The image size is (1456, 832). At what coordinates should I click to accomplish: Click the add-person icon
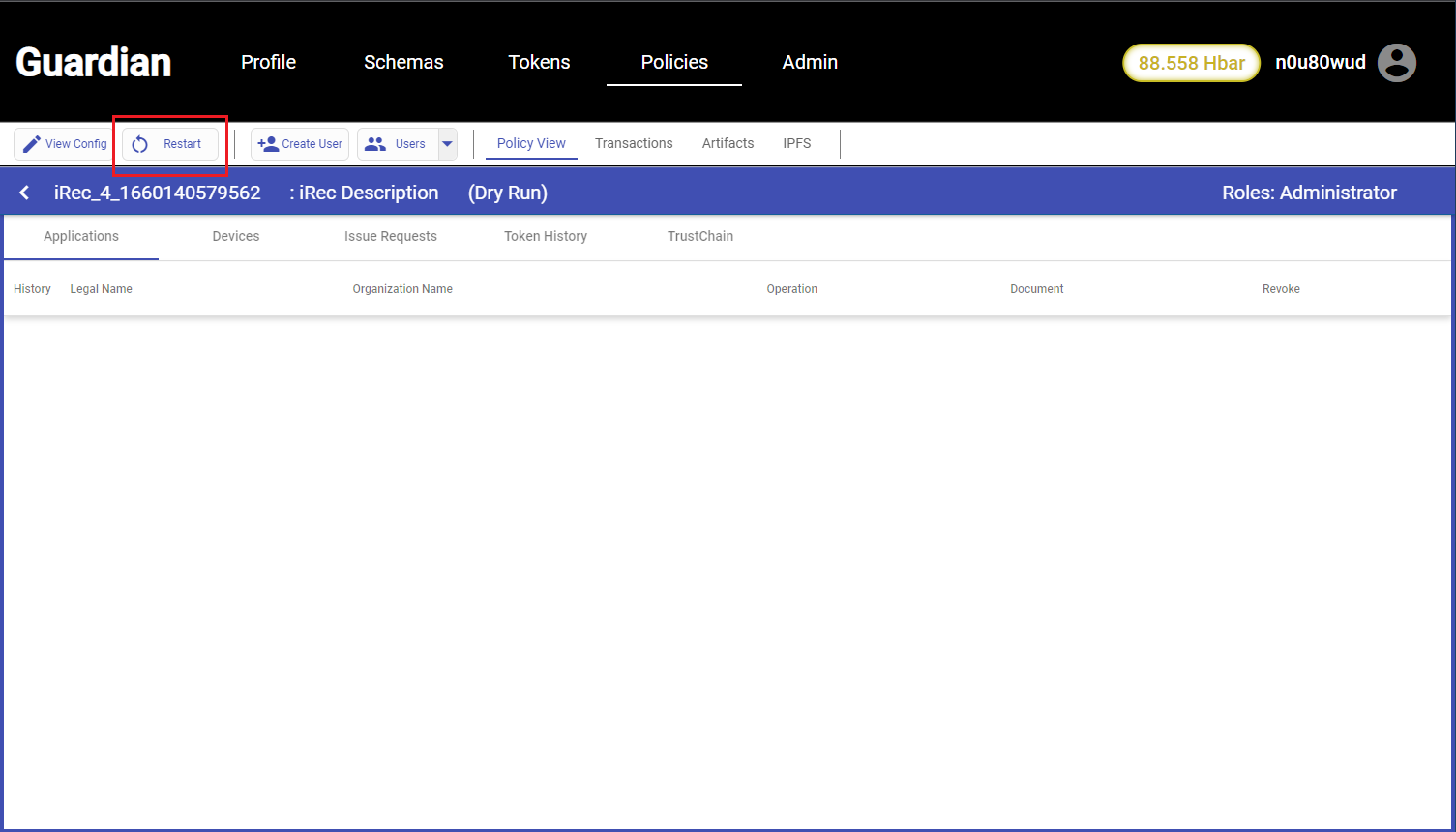click(268, 144)
